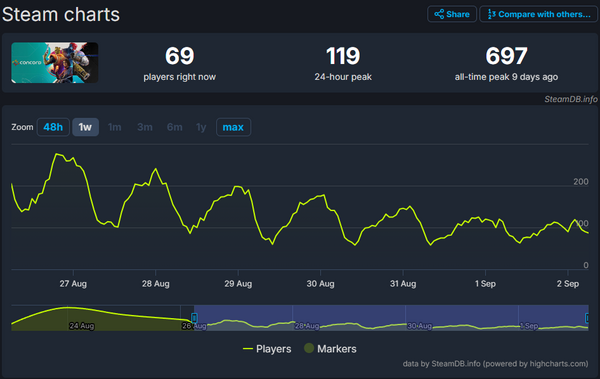Select the max zoom range
This screenshot has height=379, width=600.
click(x=233, y=127)
